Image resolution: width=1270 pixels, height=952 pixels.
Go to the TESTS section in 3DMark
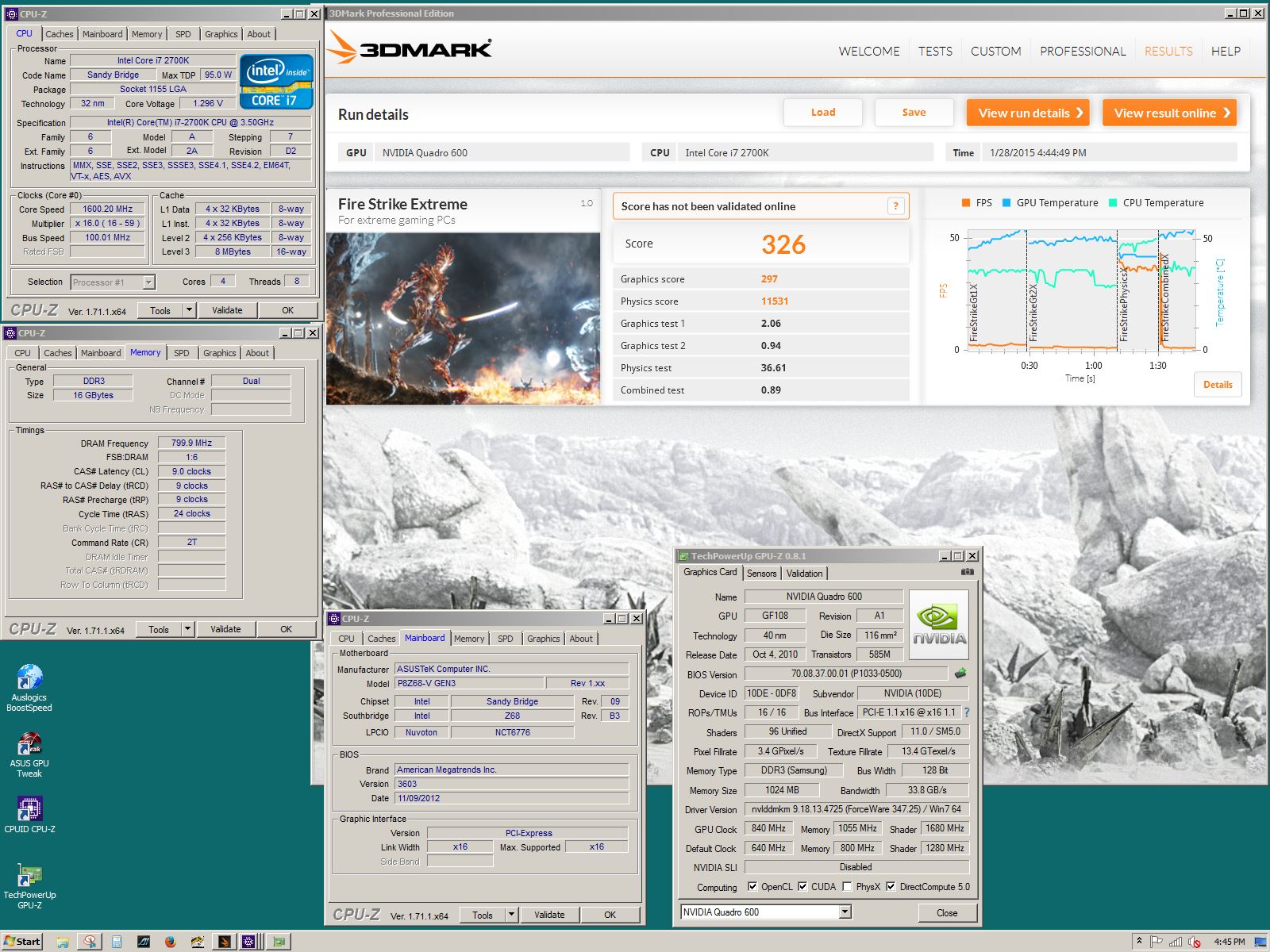[x=935, y=51]
